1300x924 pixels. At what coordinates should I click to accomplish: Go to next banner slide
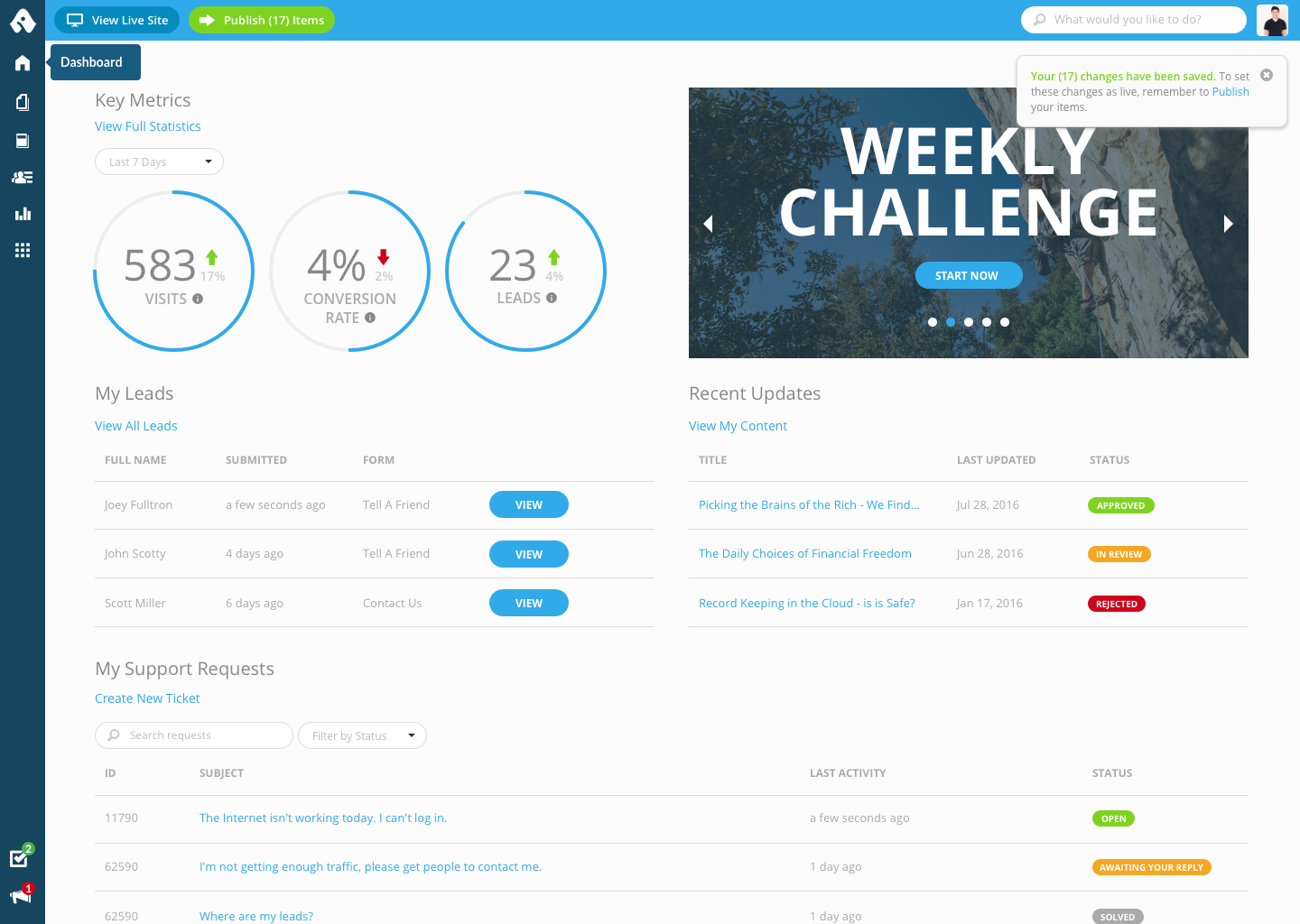1228,223
